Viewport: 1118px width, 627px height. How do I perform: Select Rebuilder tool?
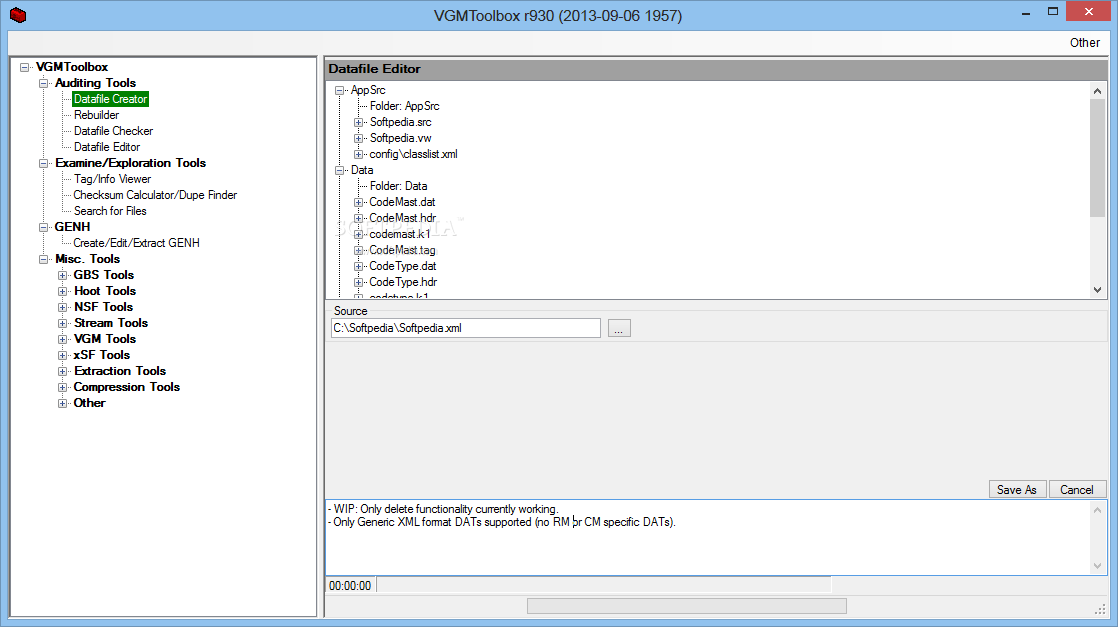(96, 115)
